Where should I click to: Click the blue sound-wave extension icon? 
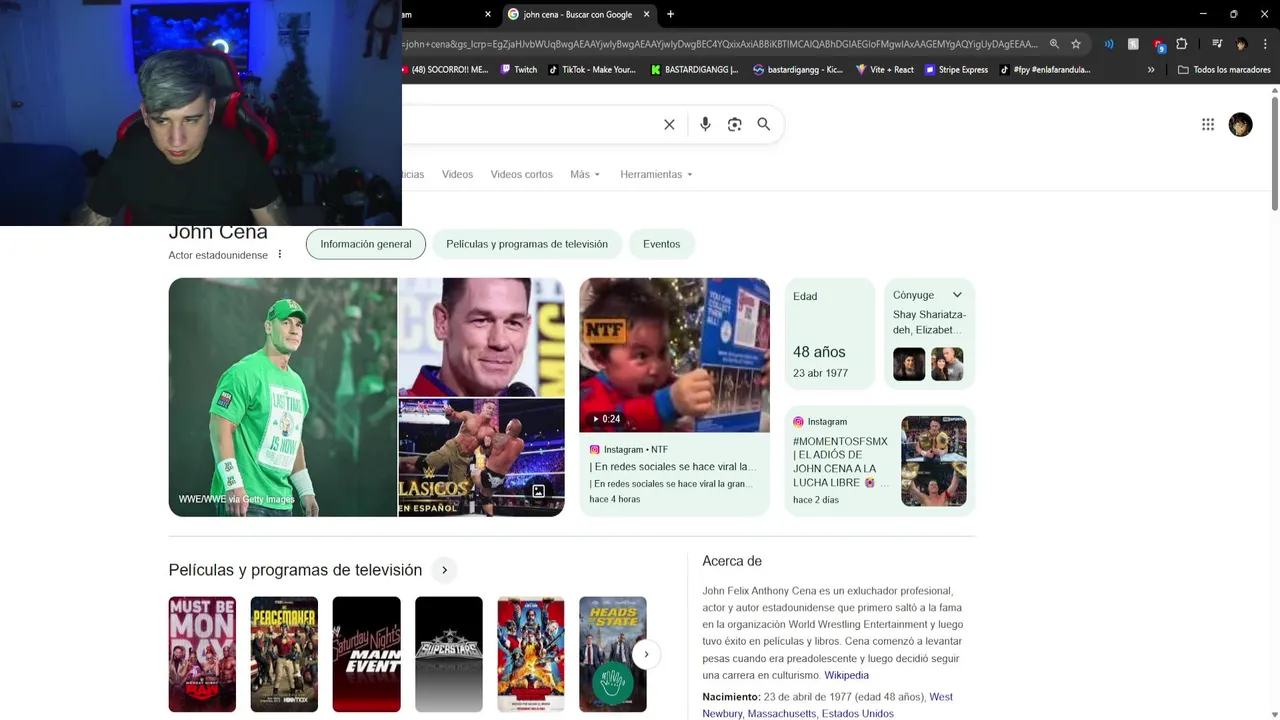[x=1109, y=44]
